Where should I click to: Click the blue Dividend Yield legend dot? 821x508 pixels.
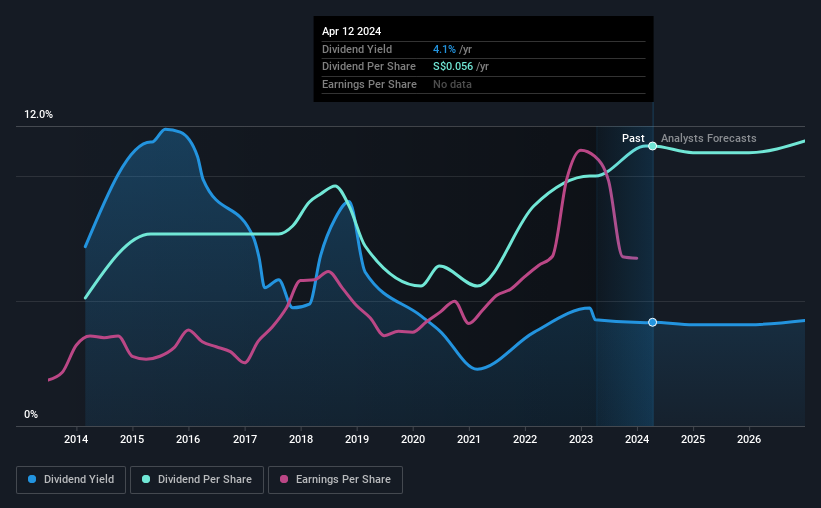coord(32,479)
